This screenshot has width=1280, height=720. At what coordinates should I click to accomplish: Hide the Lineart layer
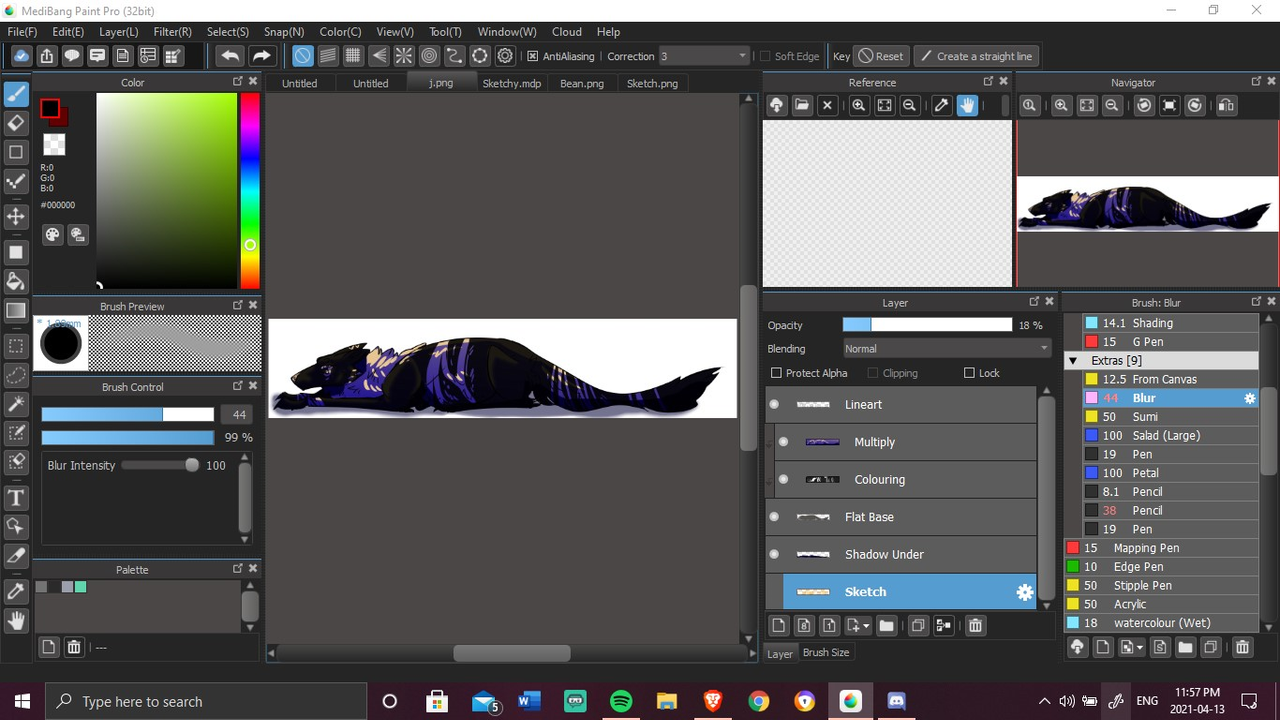774,405
